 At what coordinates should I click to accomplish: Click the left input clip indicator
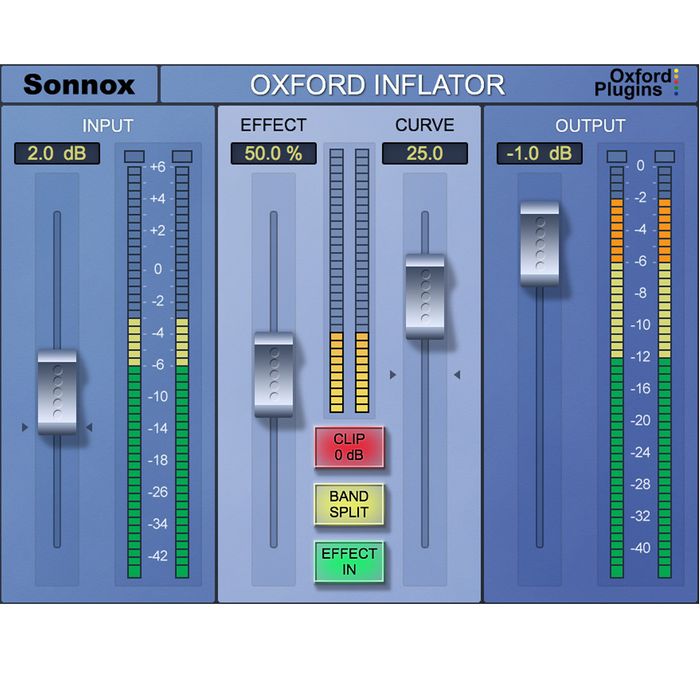[134, 155]
